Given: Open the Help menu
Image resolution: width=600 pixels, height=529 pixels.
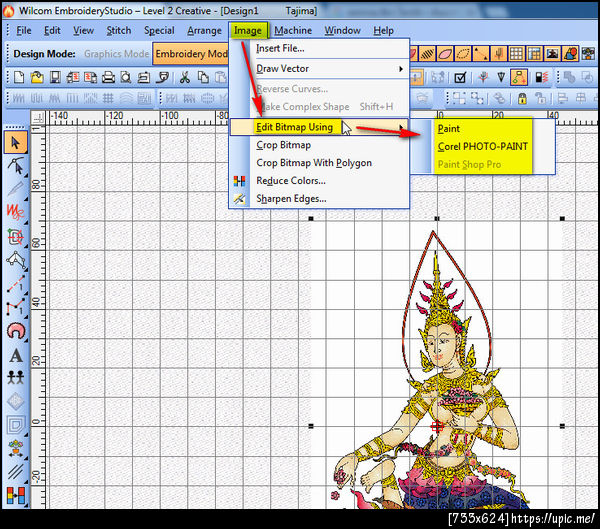Looking at the screenshot, I should pos(383,30).
